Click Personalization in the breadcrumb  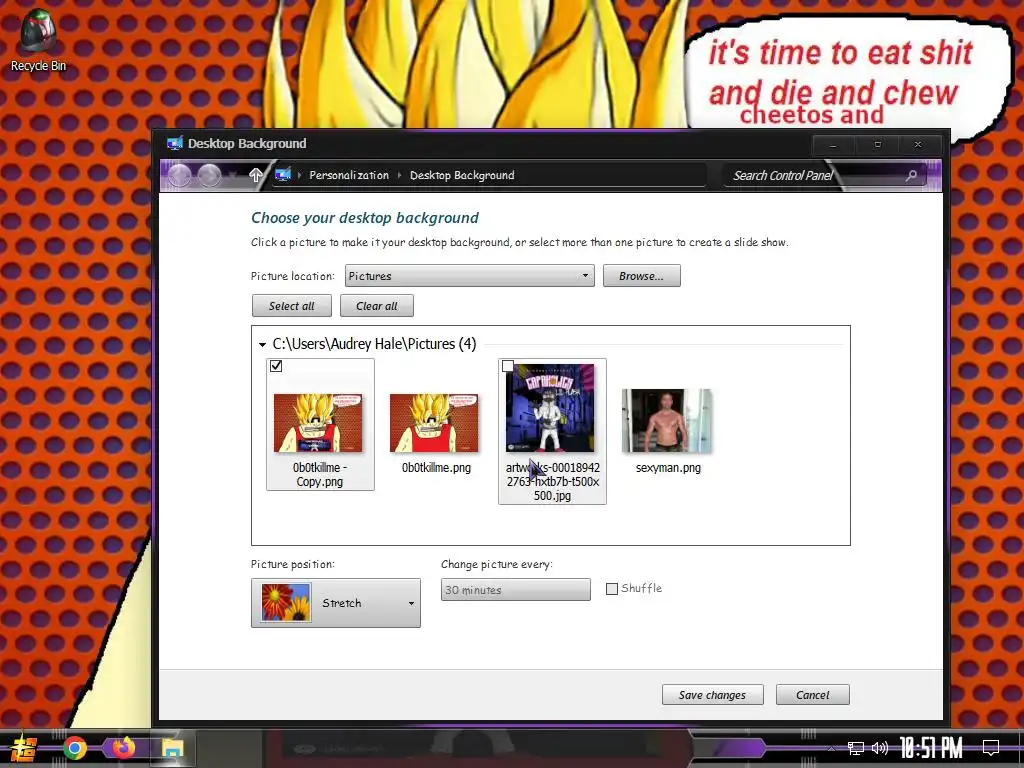click(349, 175)
